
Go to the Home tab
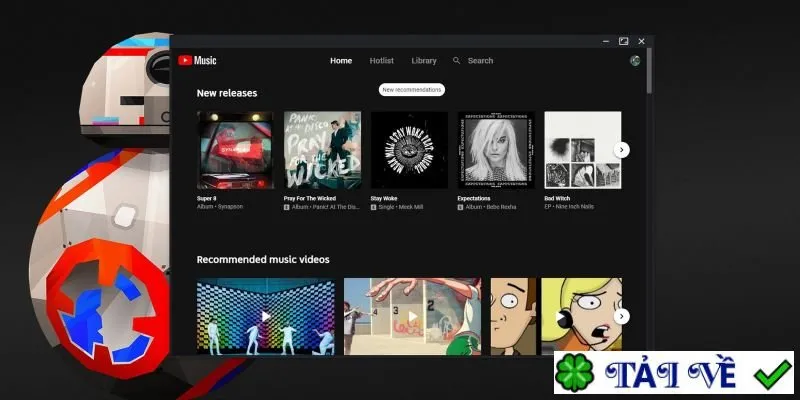click(x=341, y=61)
